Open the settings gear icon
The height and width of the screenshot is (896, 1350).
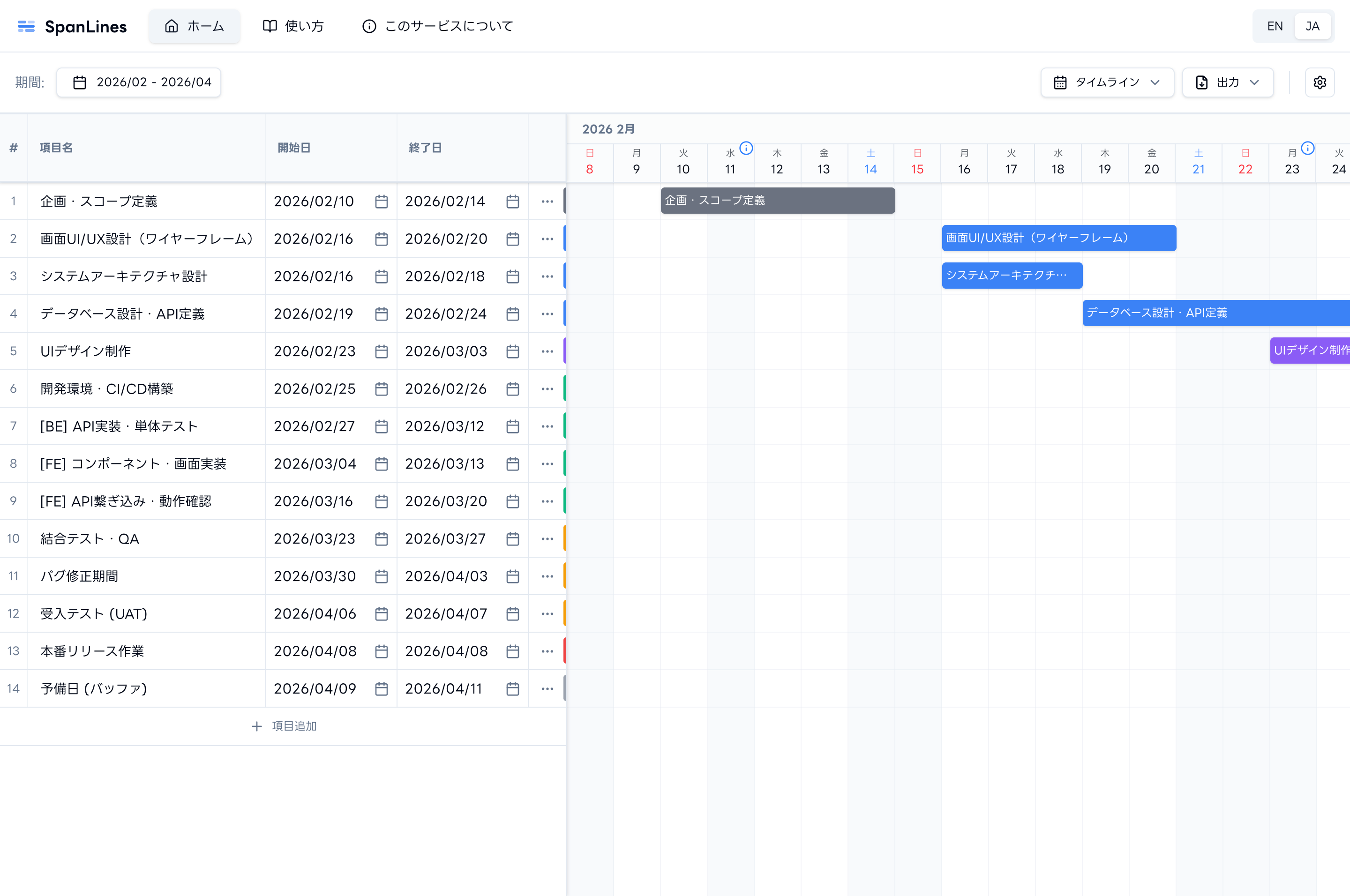coord(1319,82)
